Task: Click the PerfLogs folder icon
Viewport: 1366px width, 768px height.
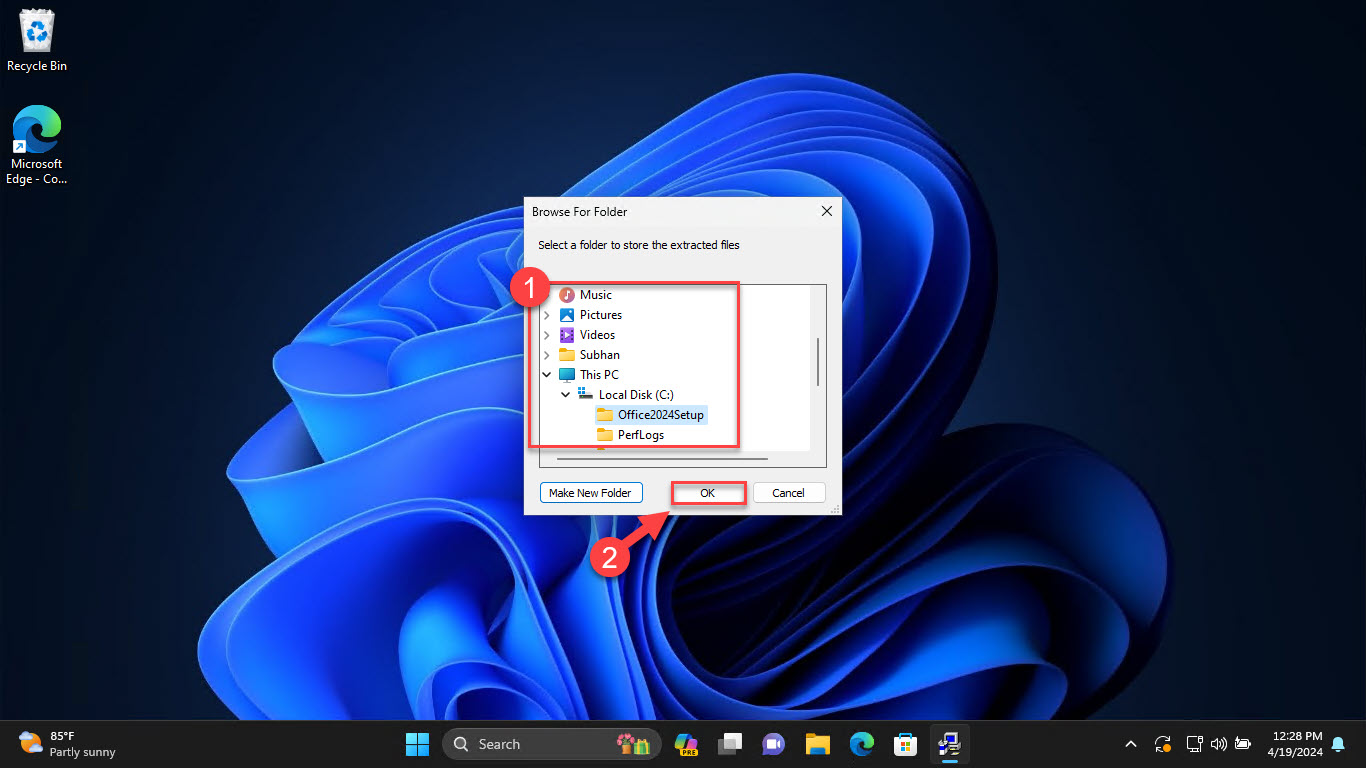Action: pyautogui.click(x=605, y=434)
